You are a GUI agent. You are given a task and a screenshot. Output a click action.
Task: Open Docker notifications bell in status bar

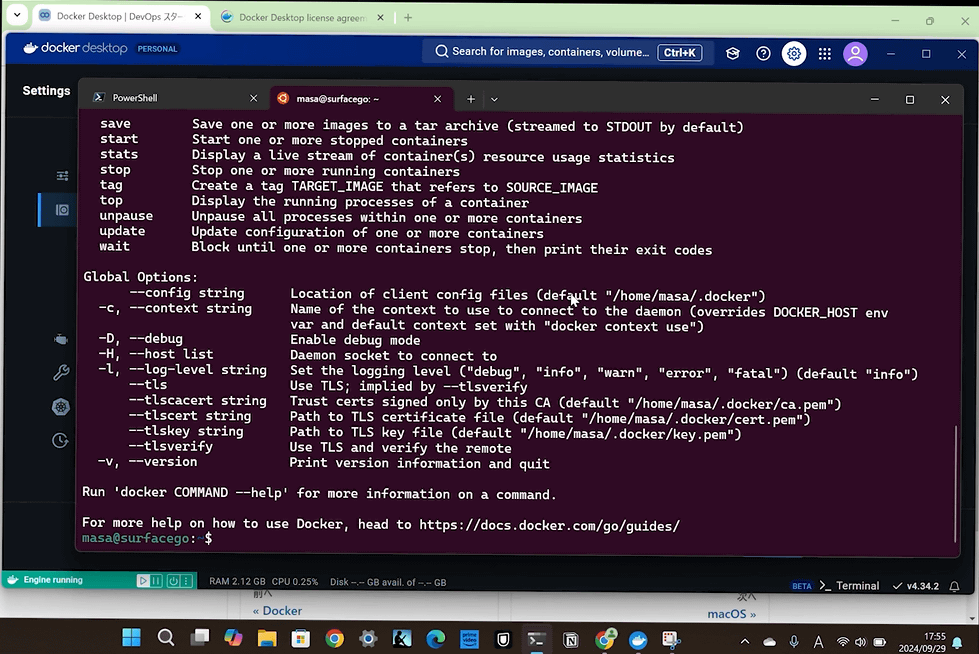pyautogui.click(x=954, y=586)
